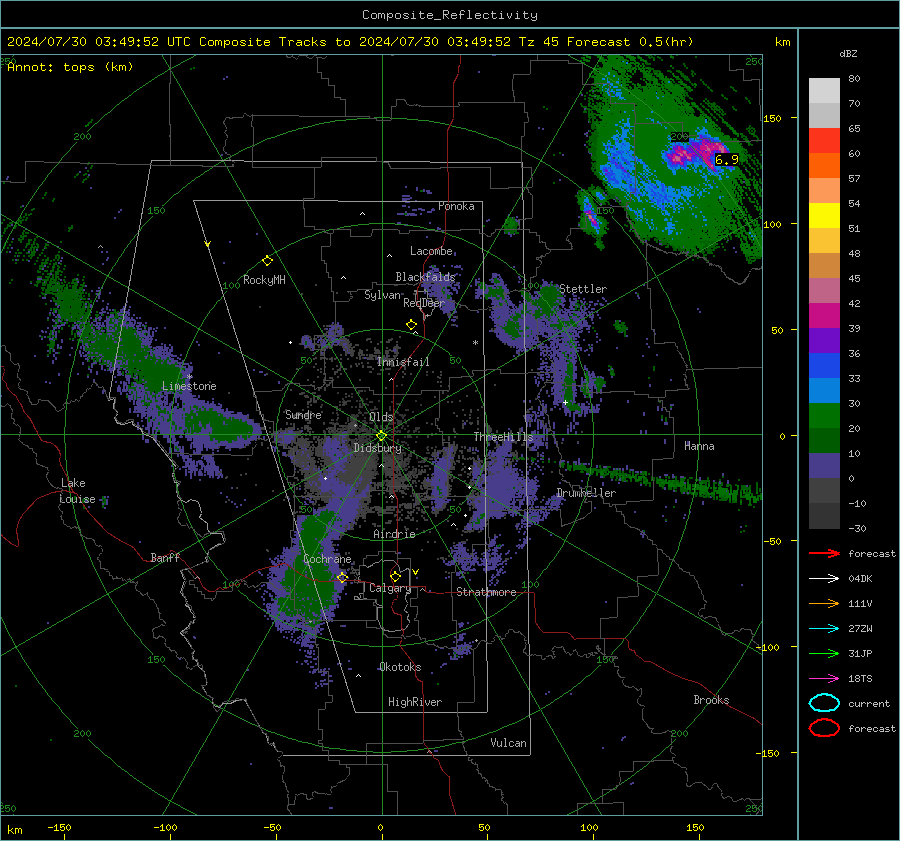
Task: Click the RockyMH label
Action: pyautogui.click(x=264, y=280)
